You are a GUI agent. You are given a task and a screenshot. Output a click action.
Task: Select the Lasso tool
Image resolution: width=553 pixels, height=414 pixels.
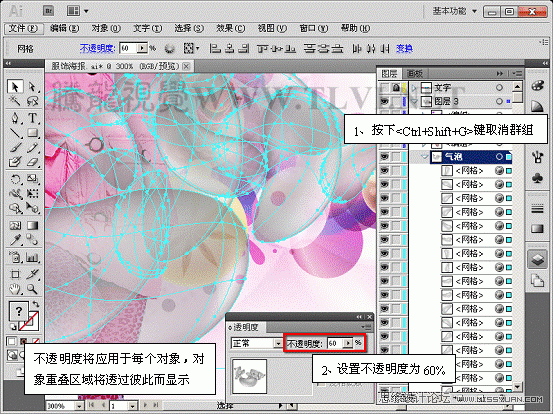coord(32,101)
